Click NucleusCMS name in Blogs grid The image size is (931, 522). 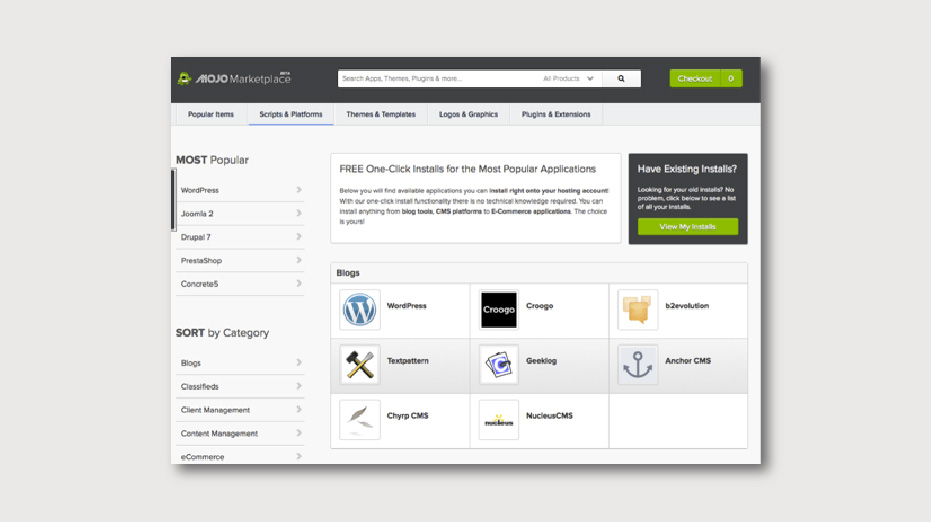coord(549,416)
